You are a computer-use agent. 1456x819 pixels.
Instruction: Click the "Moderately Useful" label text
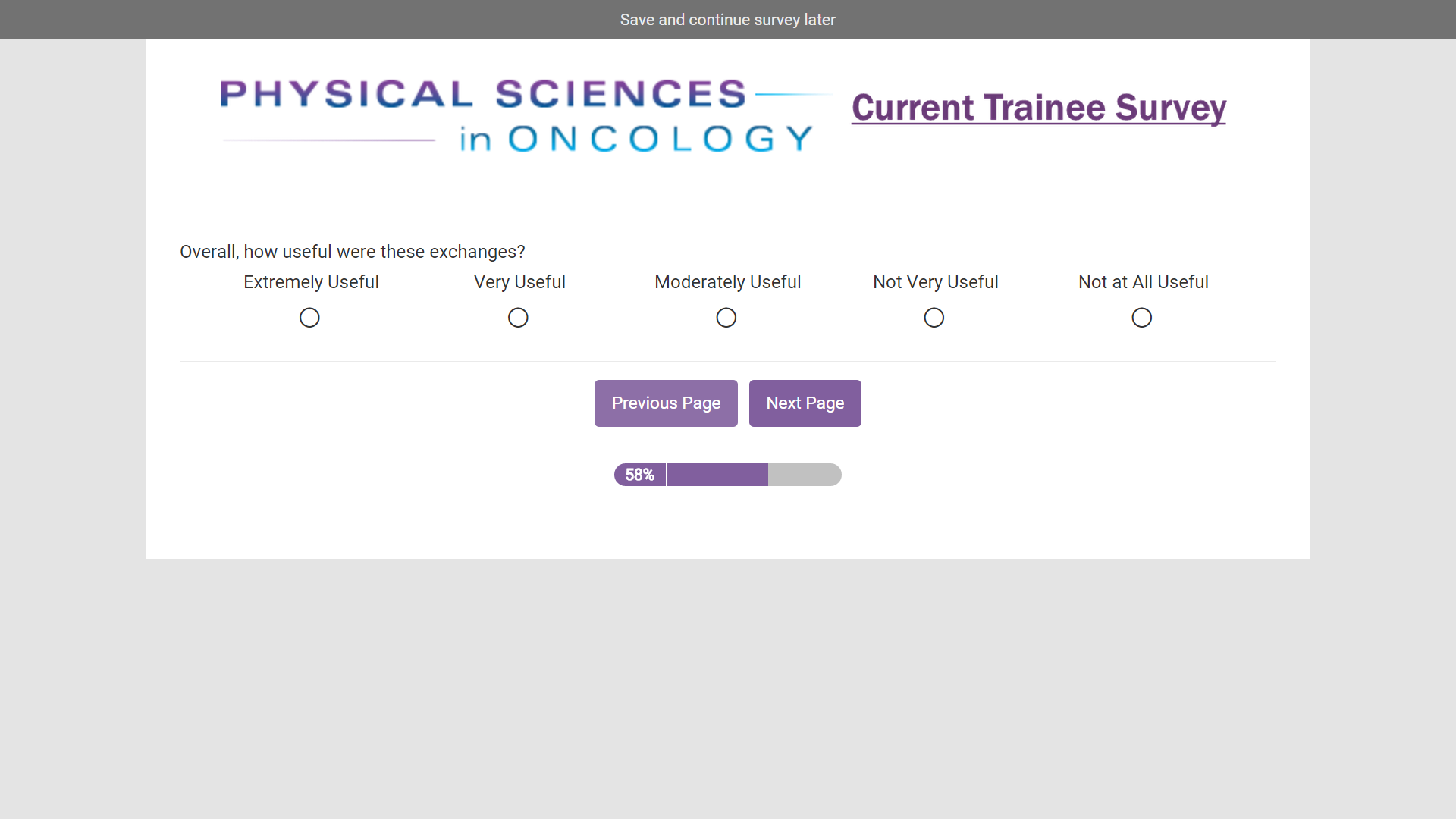pos(727,282)
